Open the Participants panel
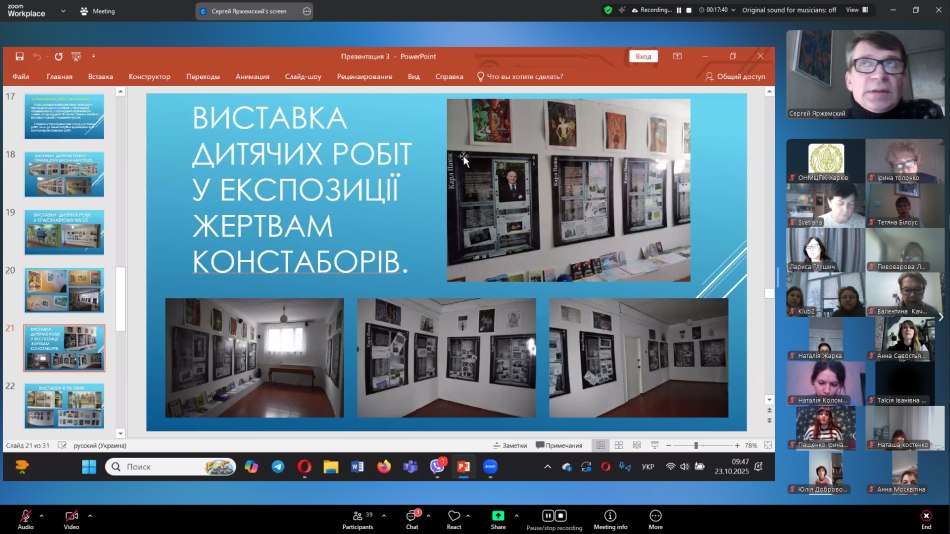The height and width of the screenshot is (534, 950). point(357,516)
